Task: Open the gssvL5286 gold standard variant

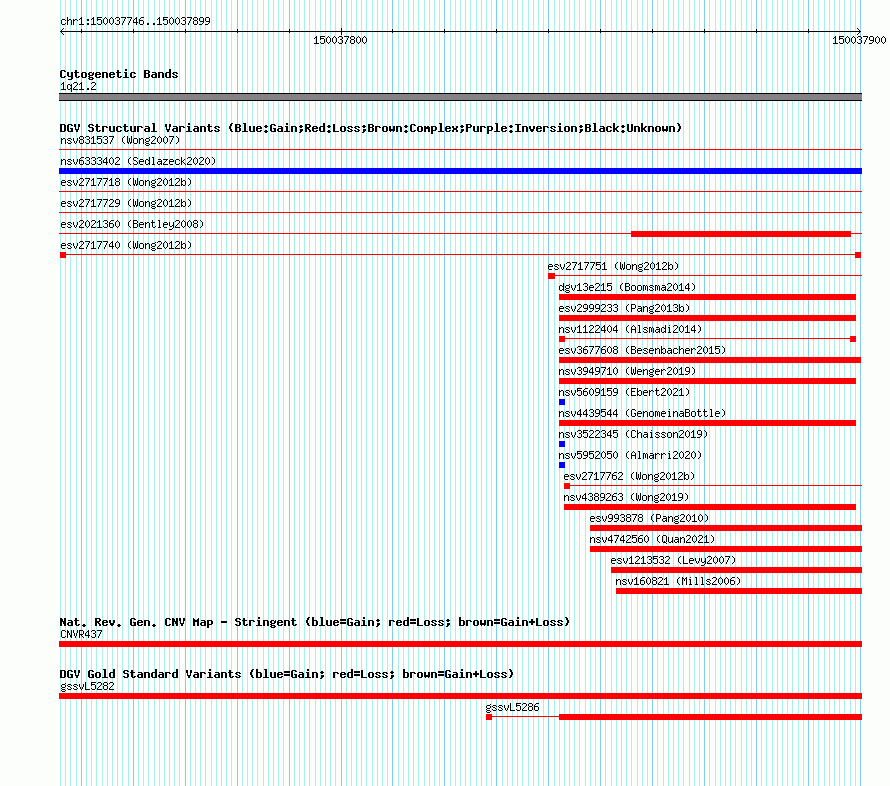Action: point(512,707)
